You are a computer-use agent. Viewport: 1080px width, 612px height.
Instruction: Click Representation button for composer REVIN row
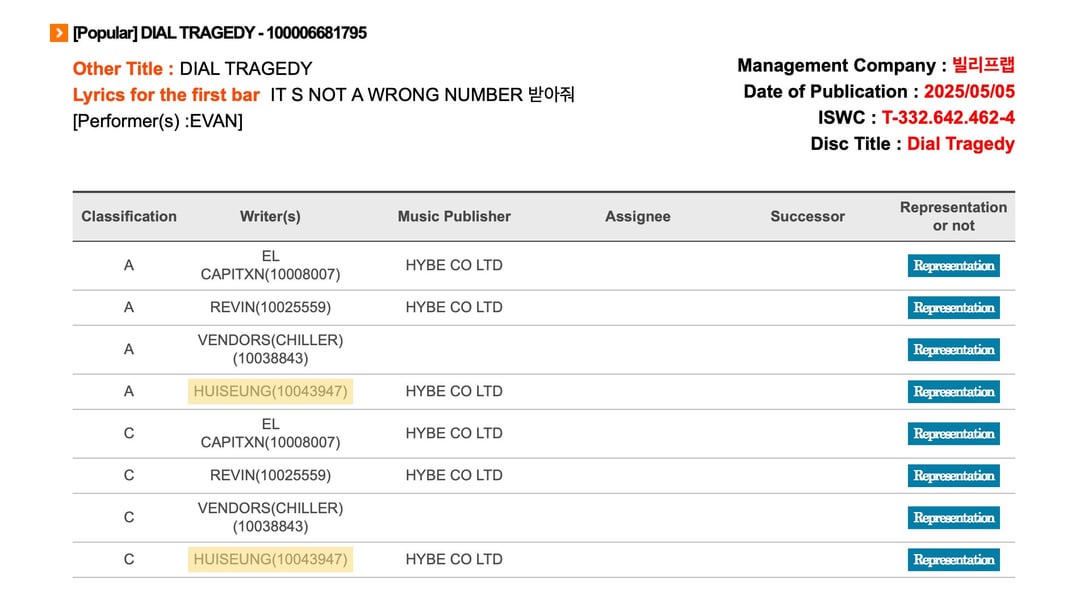[953, 476]
